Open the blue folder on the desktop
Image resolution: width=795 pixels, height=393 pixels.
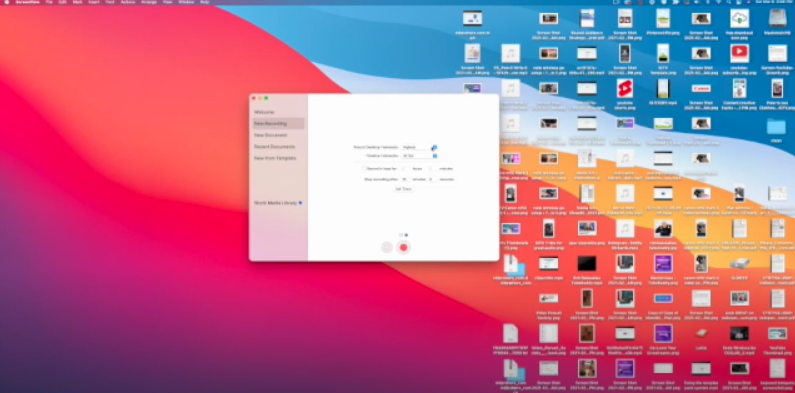click(776, 126)
